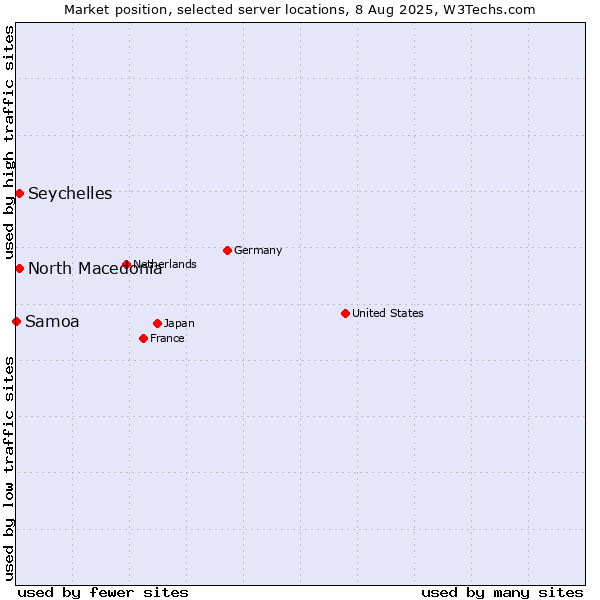Viewport: 600px width, 600px height.
Task: Click the Japan red data point
Action: click(x=157, y=324)
